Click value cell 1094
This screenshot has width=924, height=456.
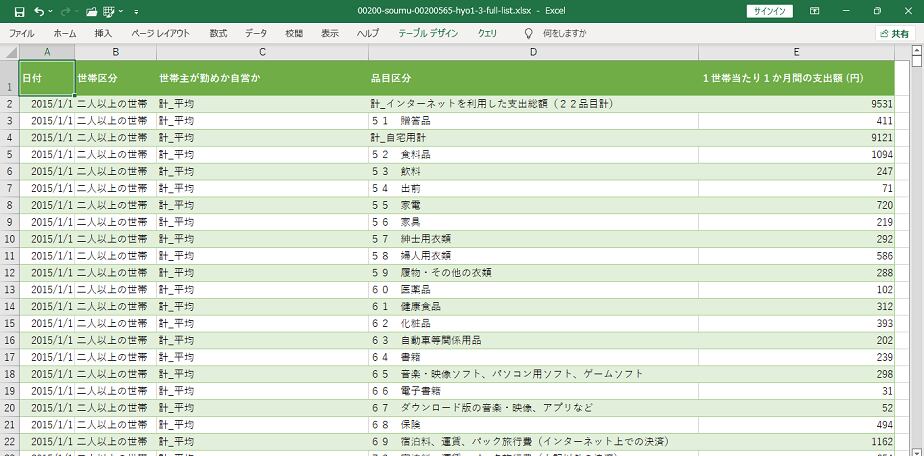tap(796, 155)
